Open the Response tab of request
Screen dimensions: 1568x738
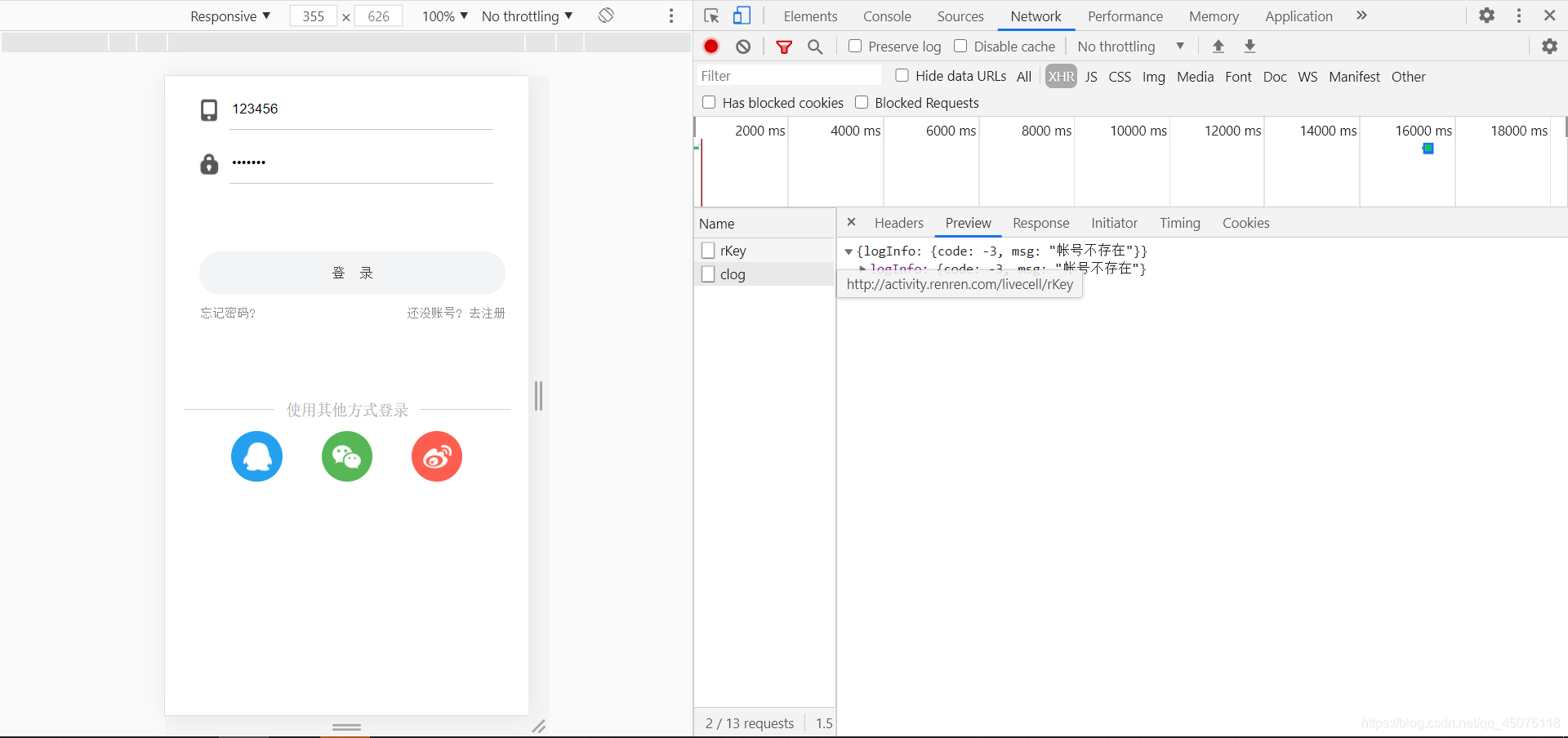pos(1040,223)
